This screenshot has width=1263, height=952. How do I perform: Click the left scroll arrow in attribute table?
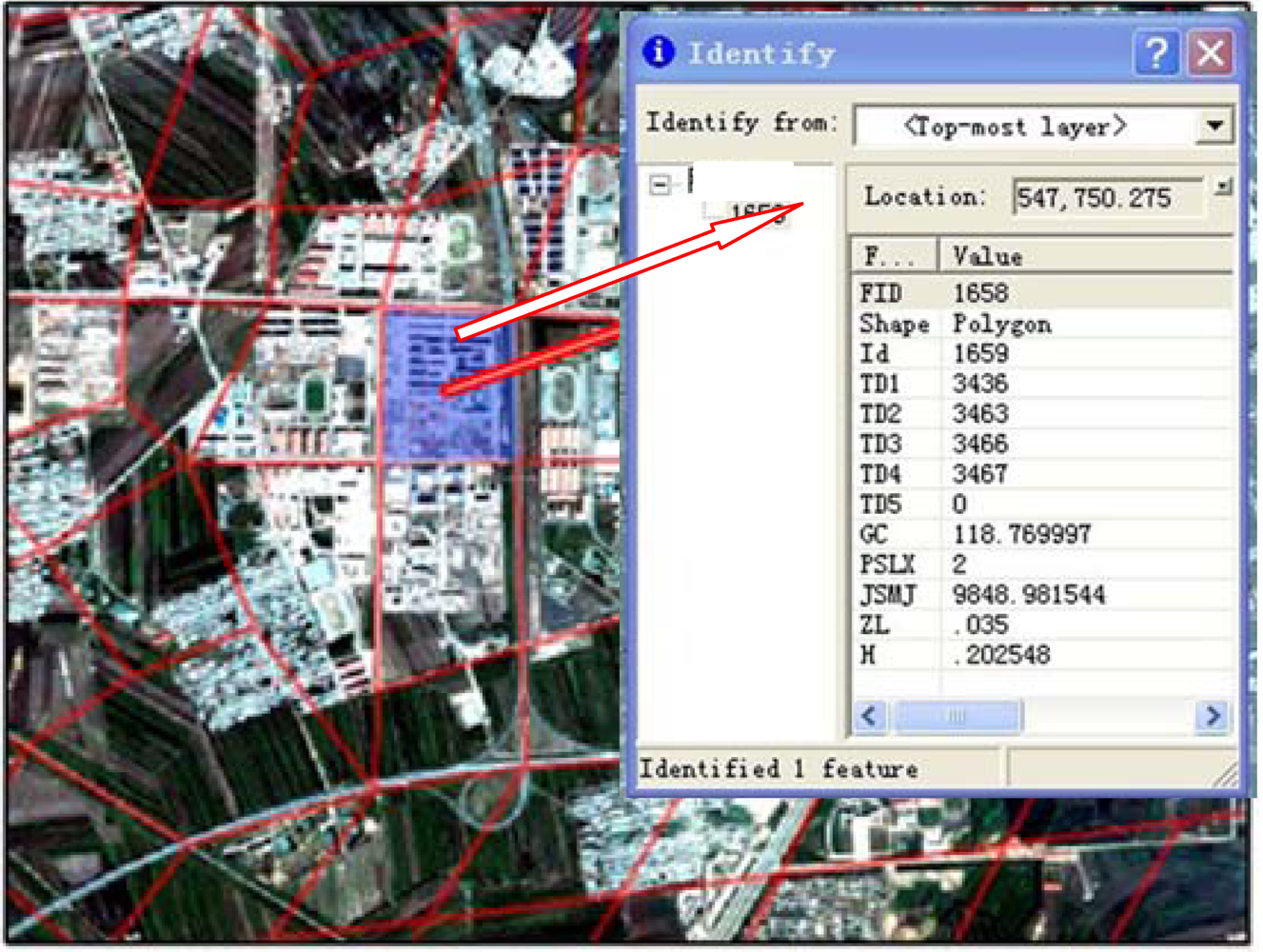point(870,715)
